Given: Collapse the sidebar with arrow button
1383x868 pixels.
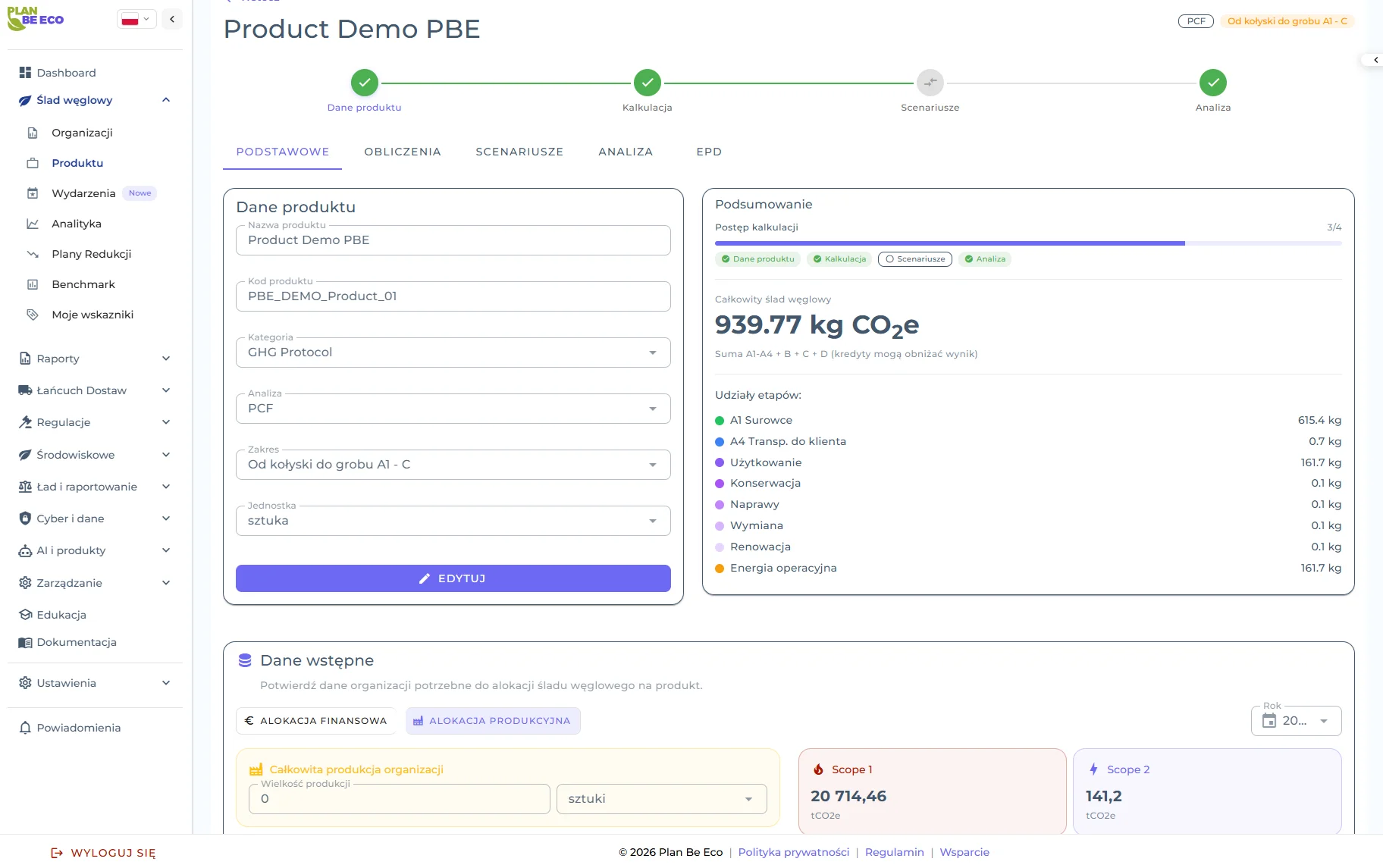Looking at the screenshot, I should (172, 19).
